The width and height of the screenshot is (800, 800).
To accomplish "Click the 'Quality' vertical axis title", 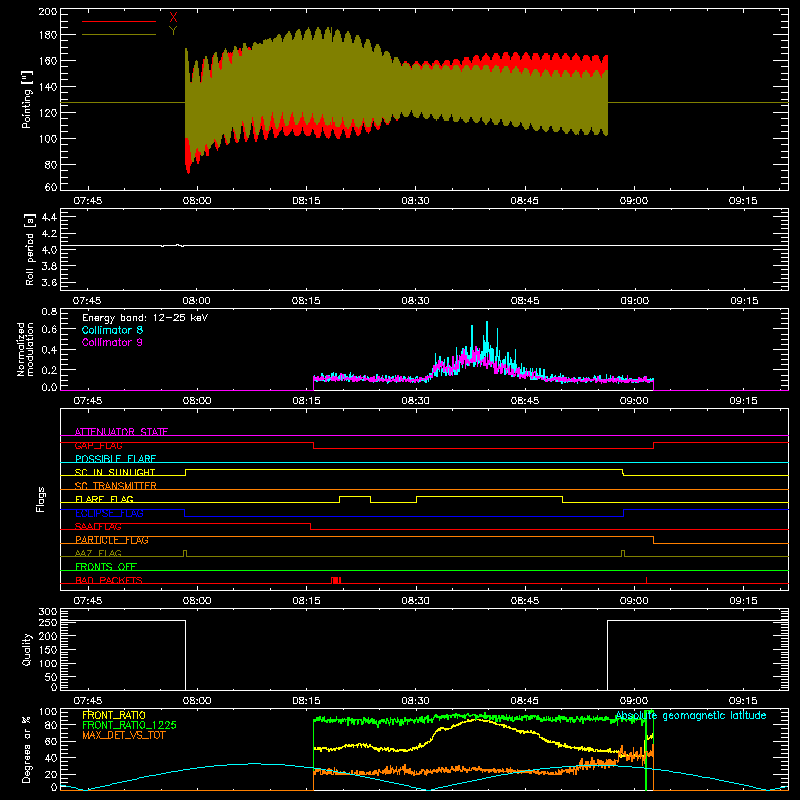I will click(x=27, y=649).
